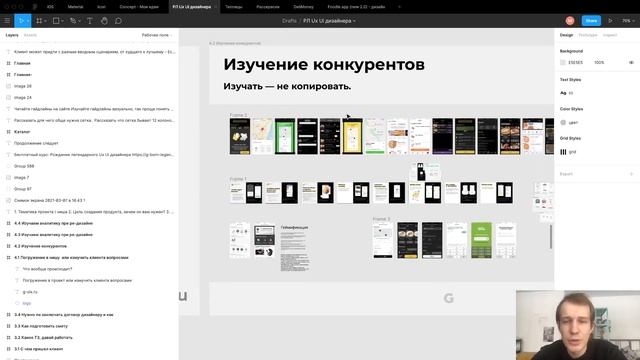Open the Figma home icon in tab bar

pyautogui.click(x=35, y=7)
